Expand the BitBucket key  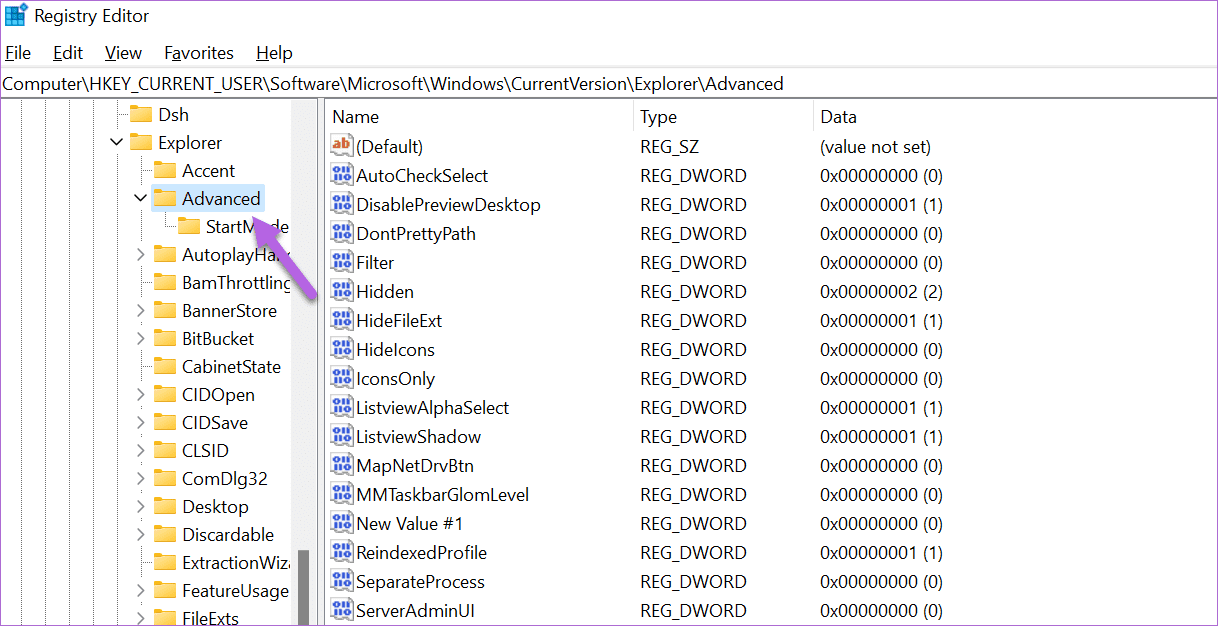[x=141, y=339]
